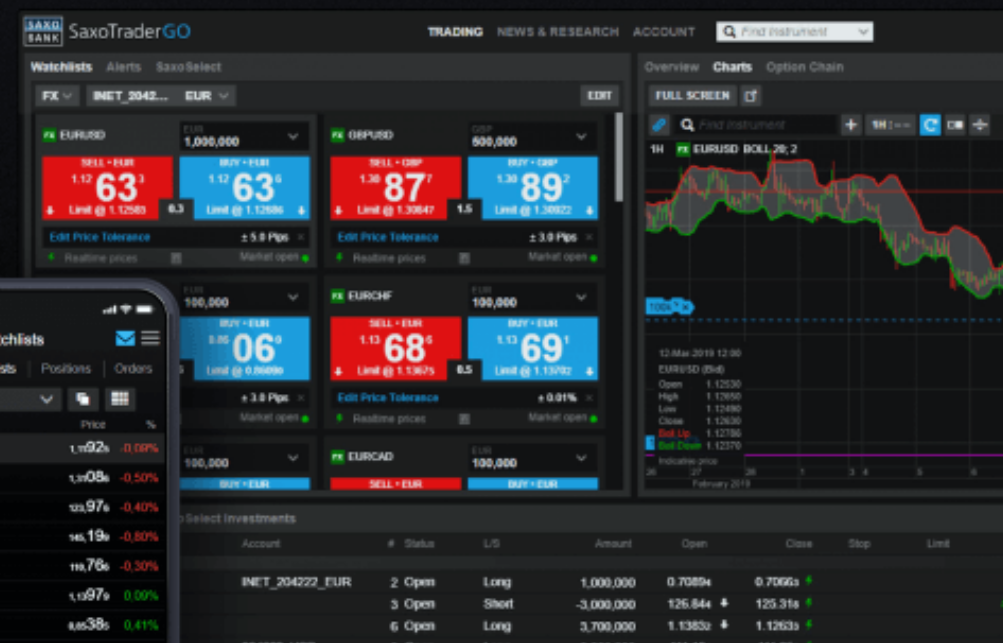This screenshot has width=1003, height=643.
Task: Click the GBPUSD buy-side down arrow icon
Action: tap(589, 210)
